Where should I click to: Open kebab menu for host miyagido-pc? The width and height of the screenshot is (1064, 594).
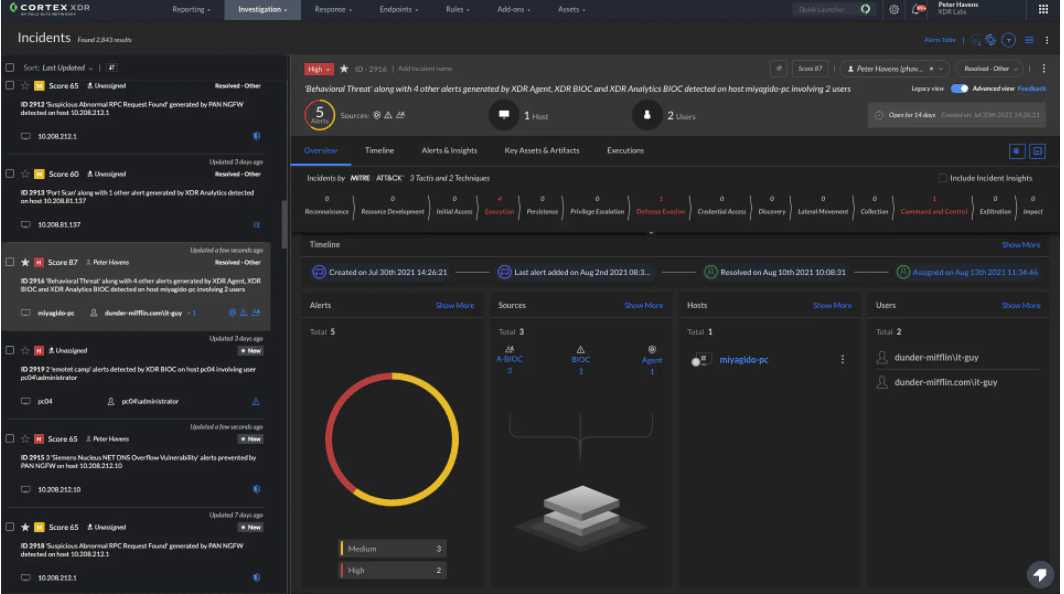pos(843,360)
